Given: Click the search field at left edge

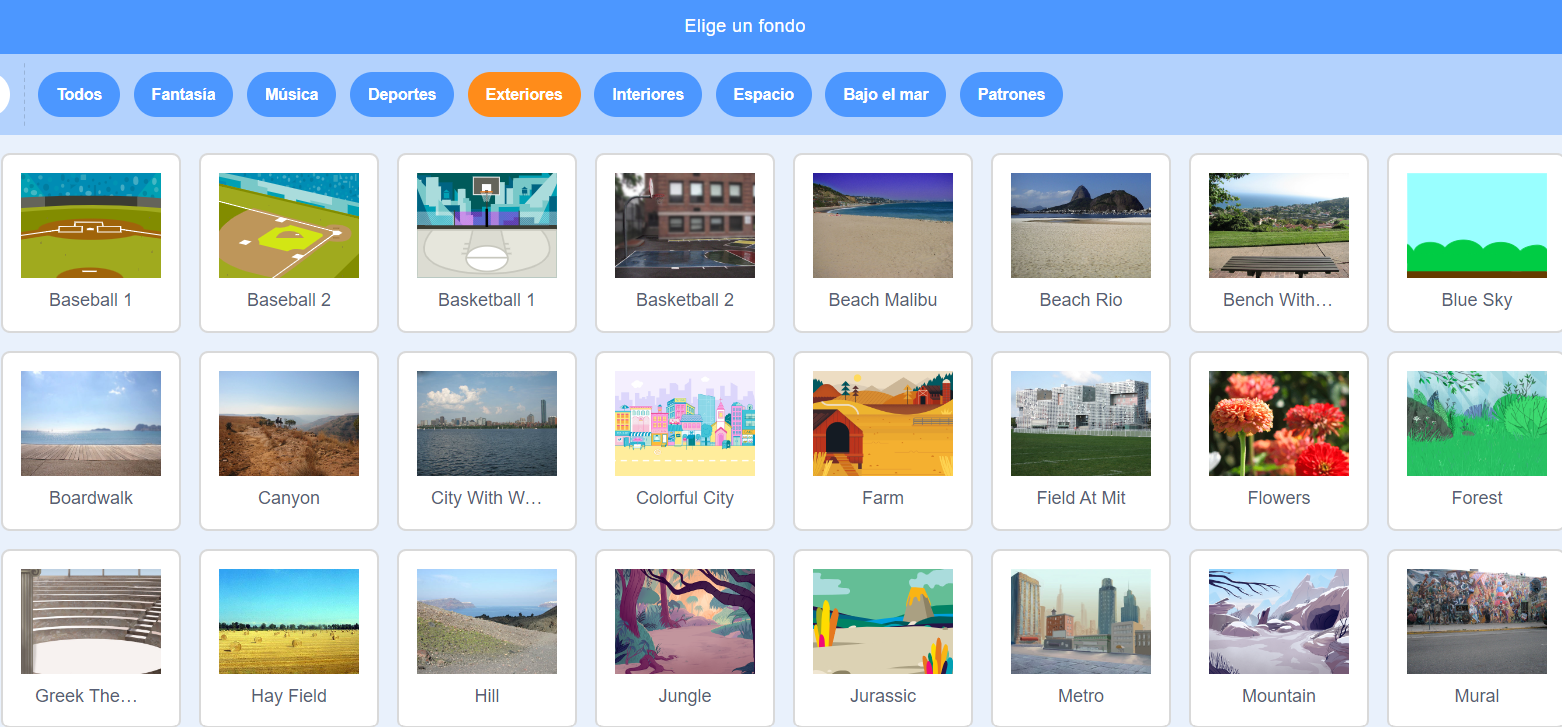Looking at the screenshot, I should click(4, 95).
